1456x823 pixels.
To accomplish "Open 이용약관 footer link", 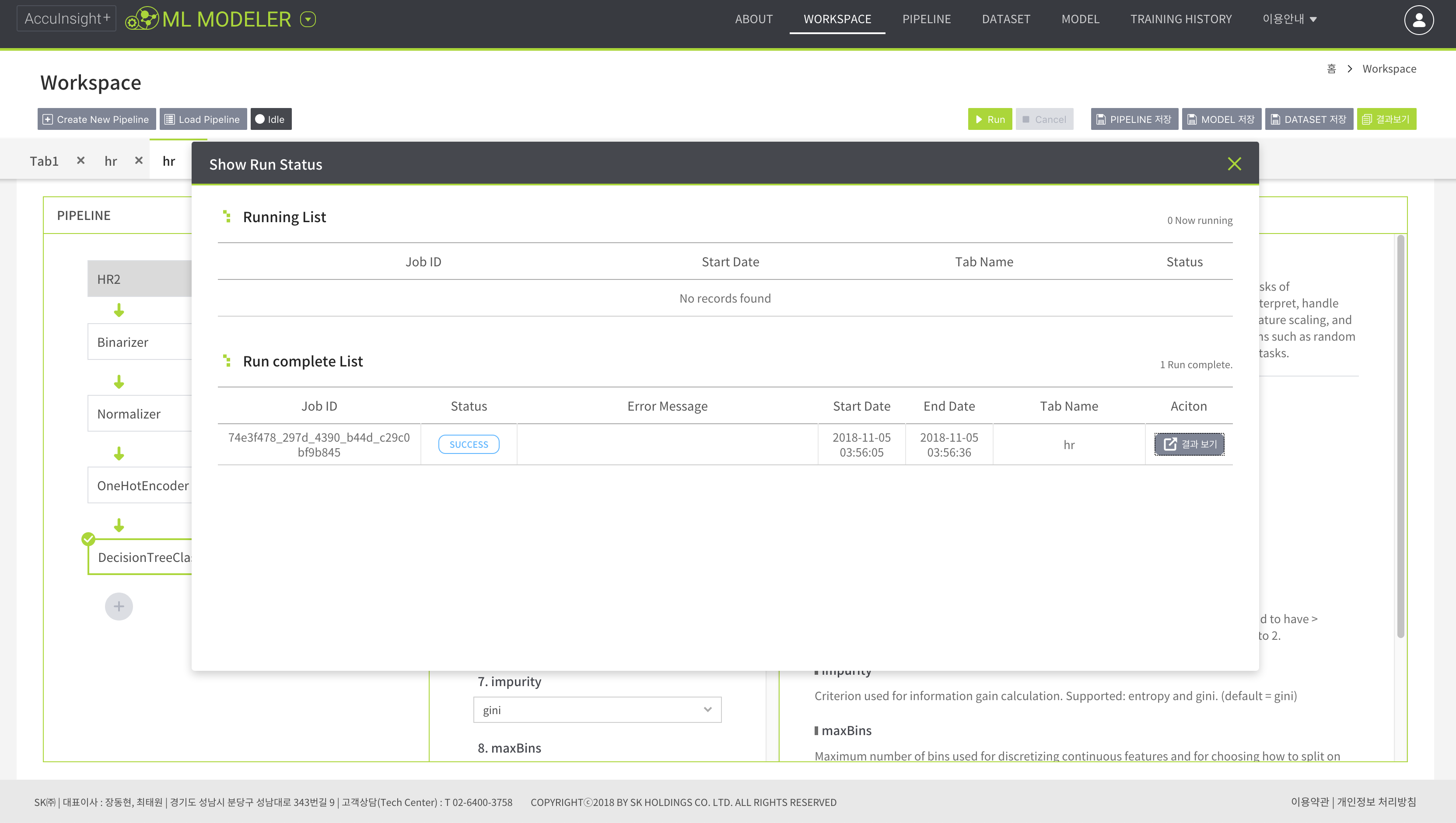I will pyautogui.click(x=1309, y=802).
